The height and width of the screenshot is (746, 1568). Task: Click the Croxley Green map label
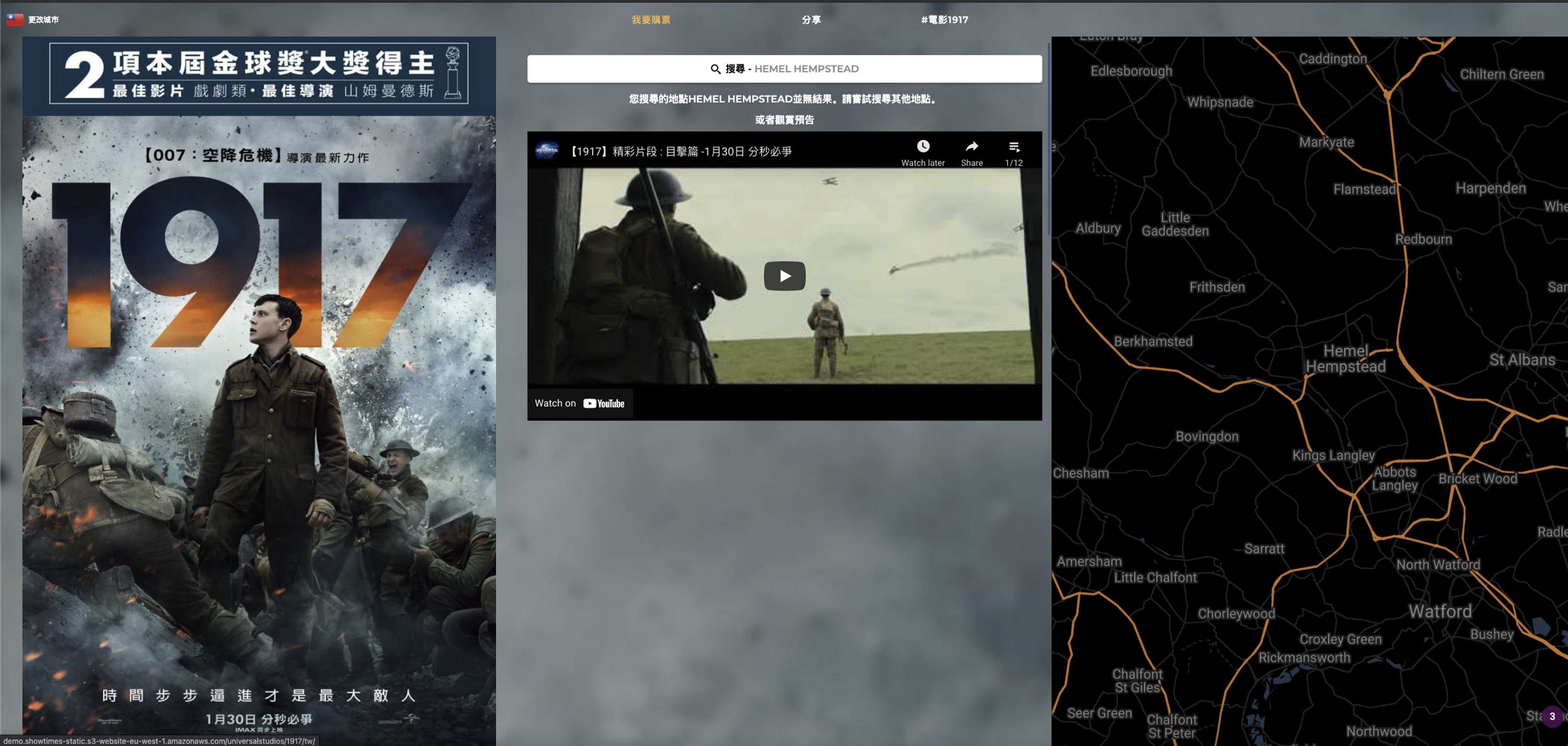pyautogui.click(x=1340, y=639)
